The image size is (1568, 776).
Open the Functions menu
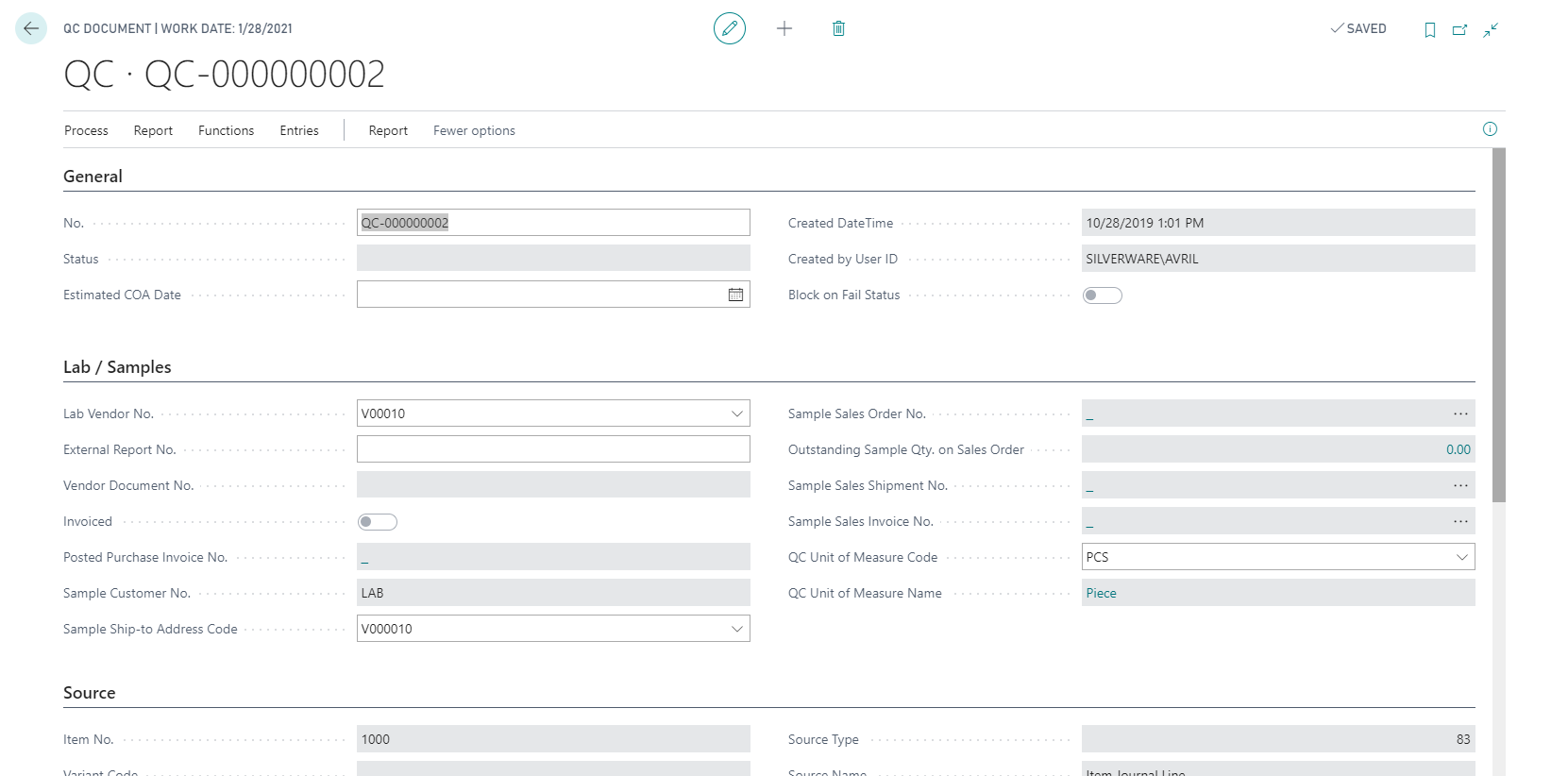pyautogui.click(x=226, y=130)
